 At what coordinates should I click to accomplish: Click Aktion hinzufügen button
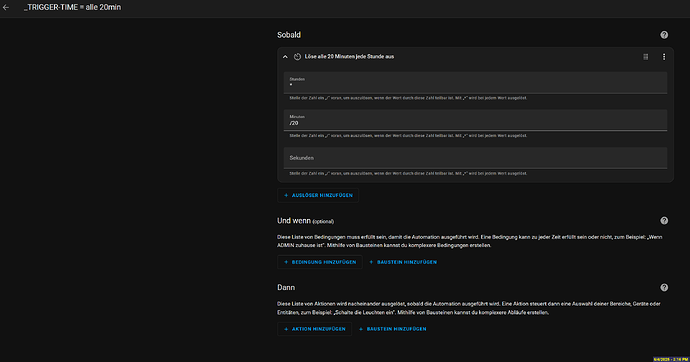[314, 329]
